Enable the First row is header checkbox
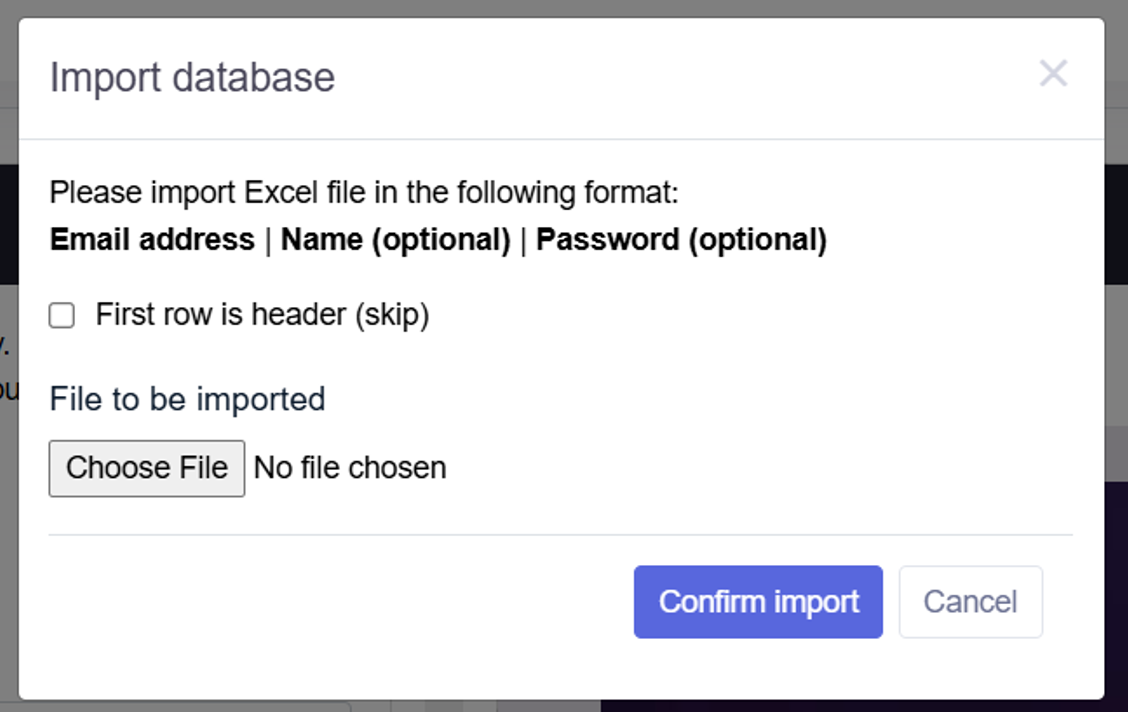 [x=62, y=316]
